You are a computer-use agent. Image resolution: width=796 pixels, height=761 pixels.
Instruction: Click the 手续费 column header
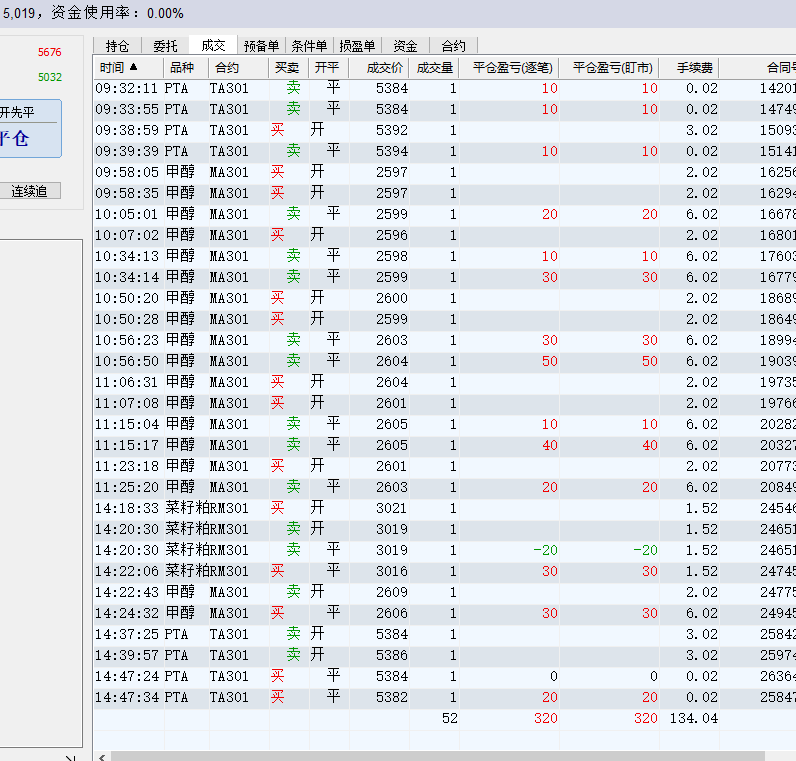689,68
